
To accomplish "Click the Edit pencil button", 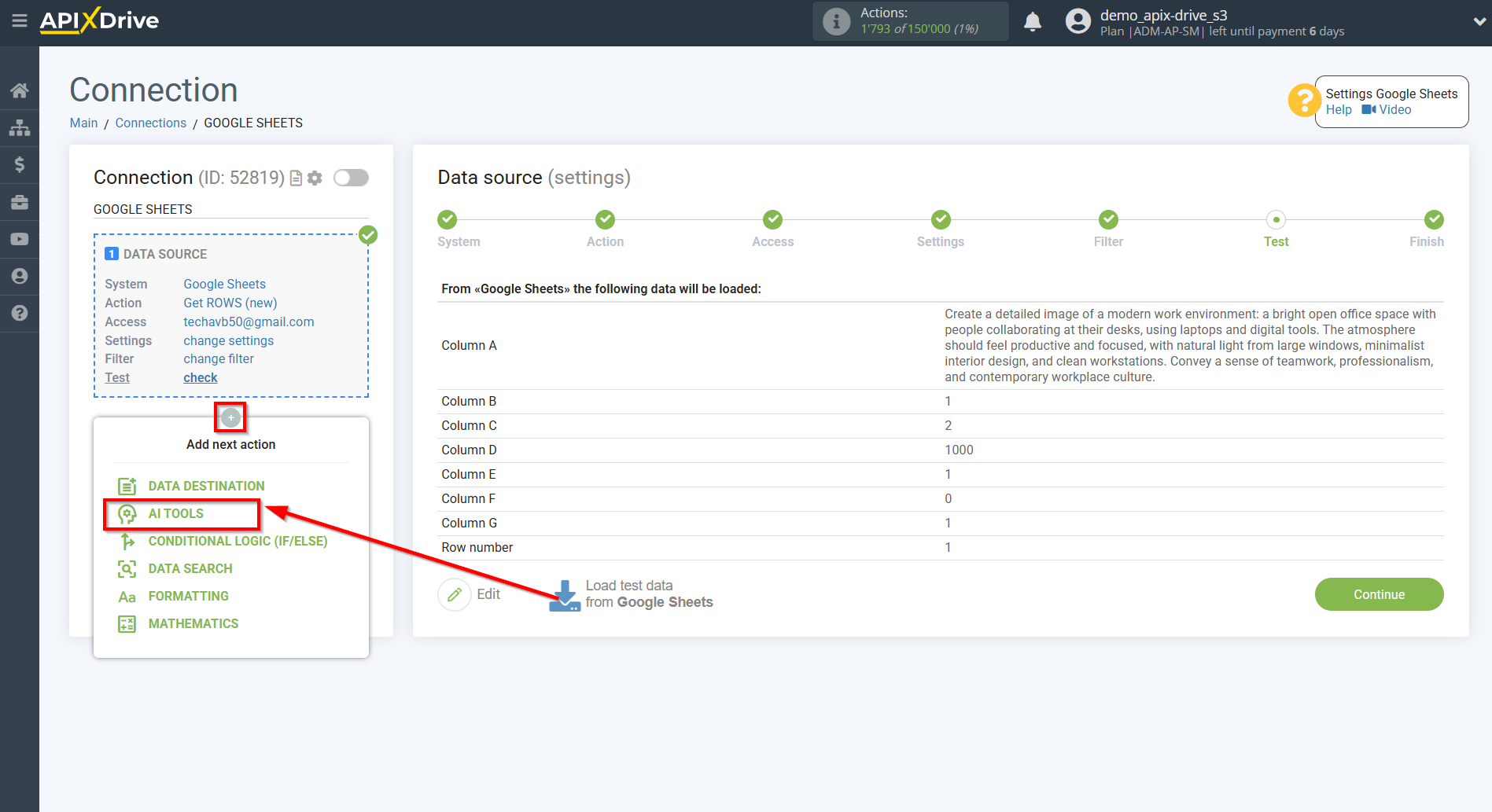I will tap(454, 593).
